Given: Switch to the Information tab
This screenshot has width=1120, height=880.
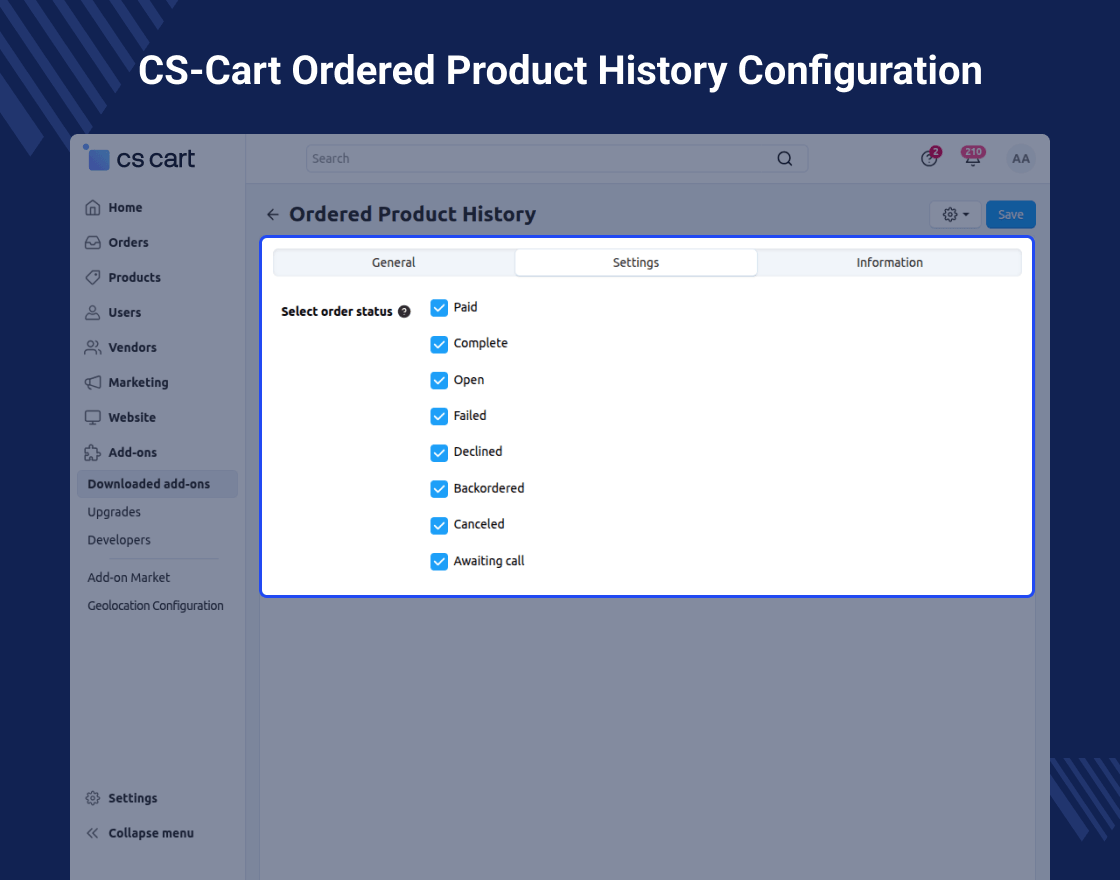Looking at the screenshot, I should [x=889, y=263].
